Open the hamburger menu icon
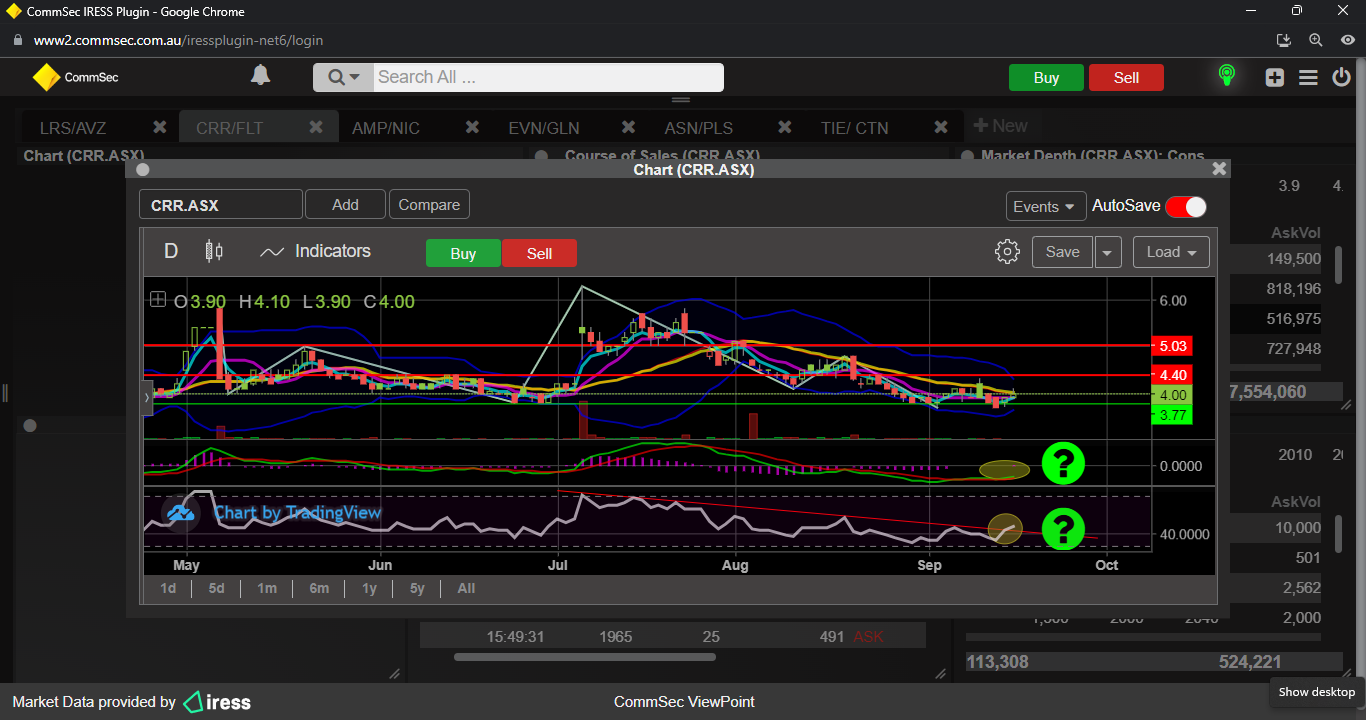Screen dimensions: 1366x720 tap(1308, 78)
